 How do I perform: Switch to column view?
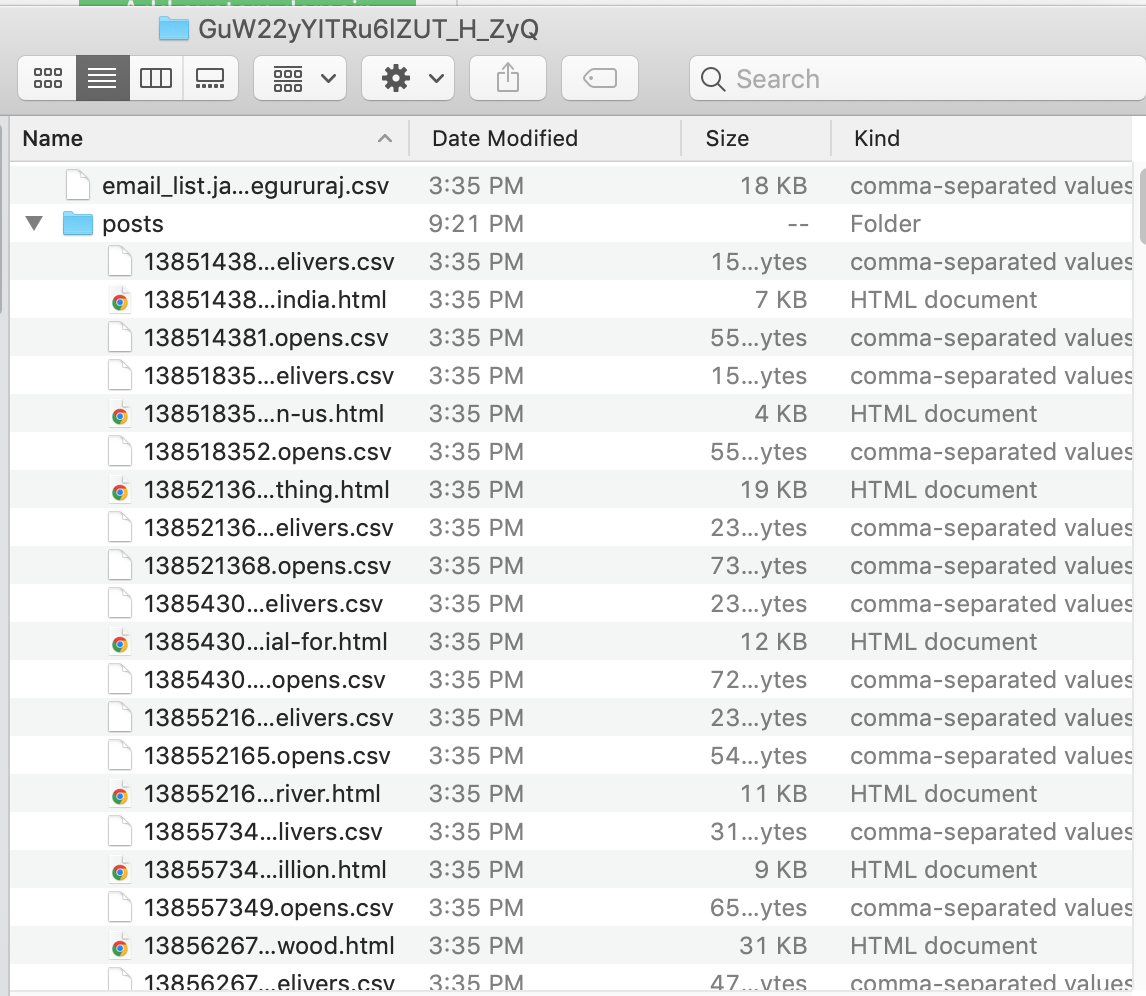click(x=156, y=78)
